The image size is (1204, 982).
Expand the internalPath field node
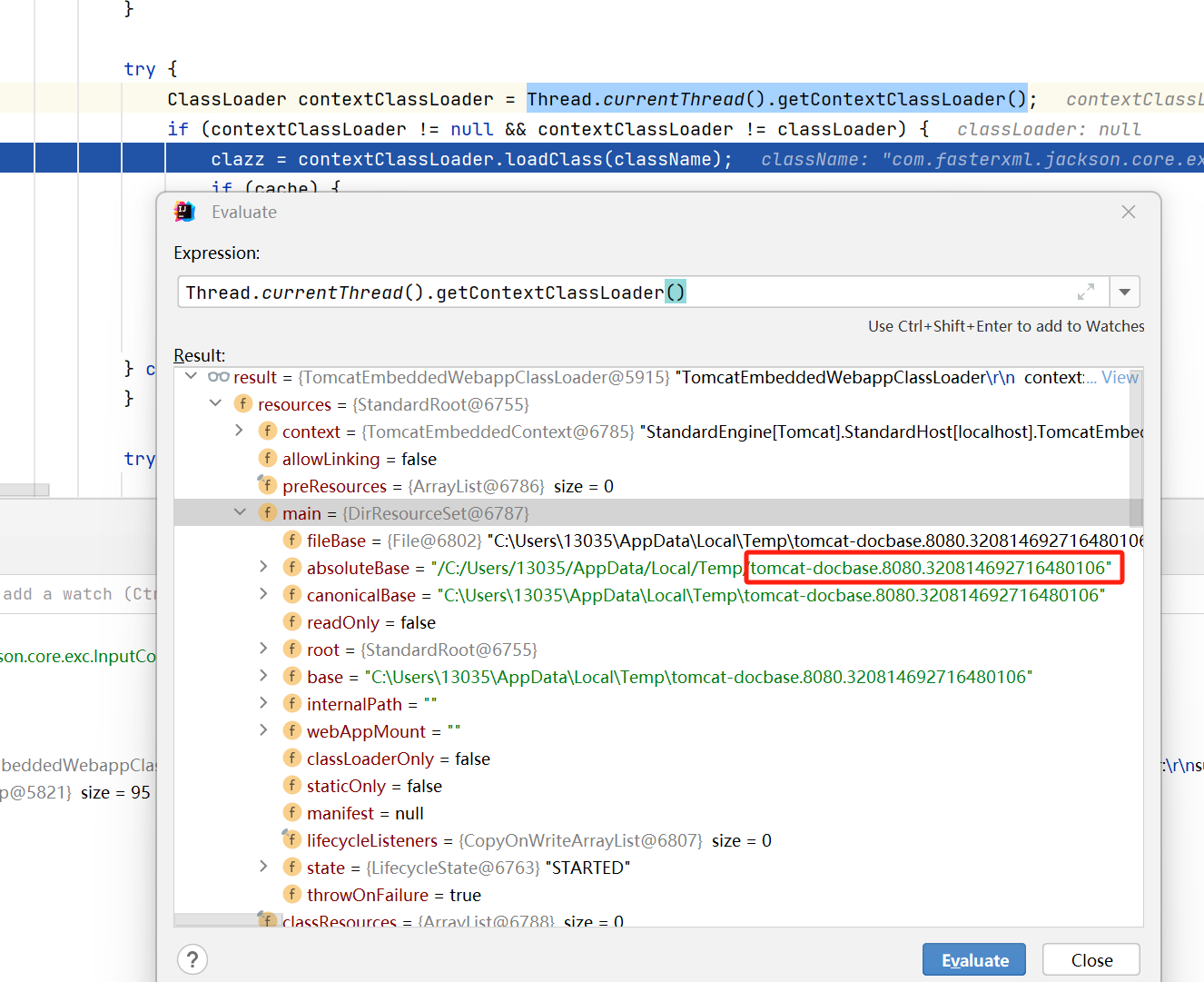click(263, 703)
